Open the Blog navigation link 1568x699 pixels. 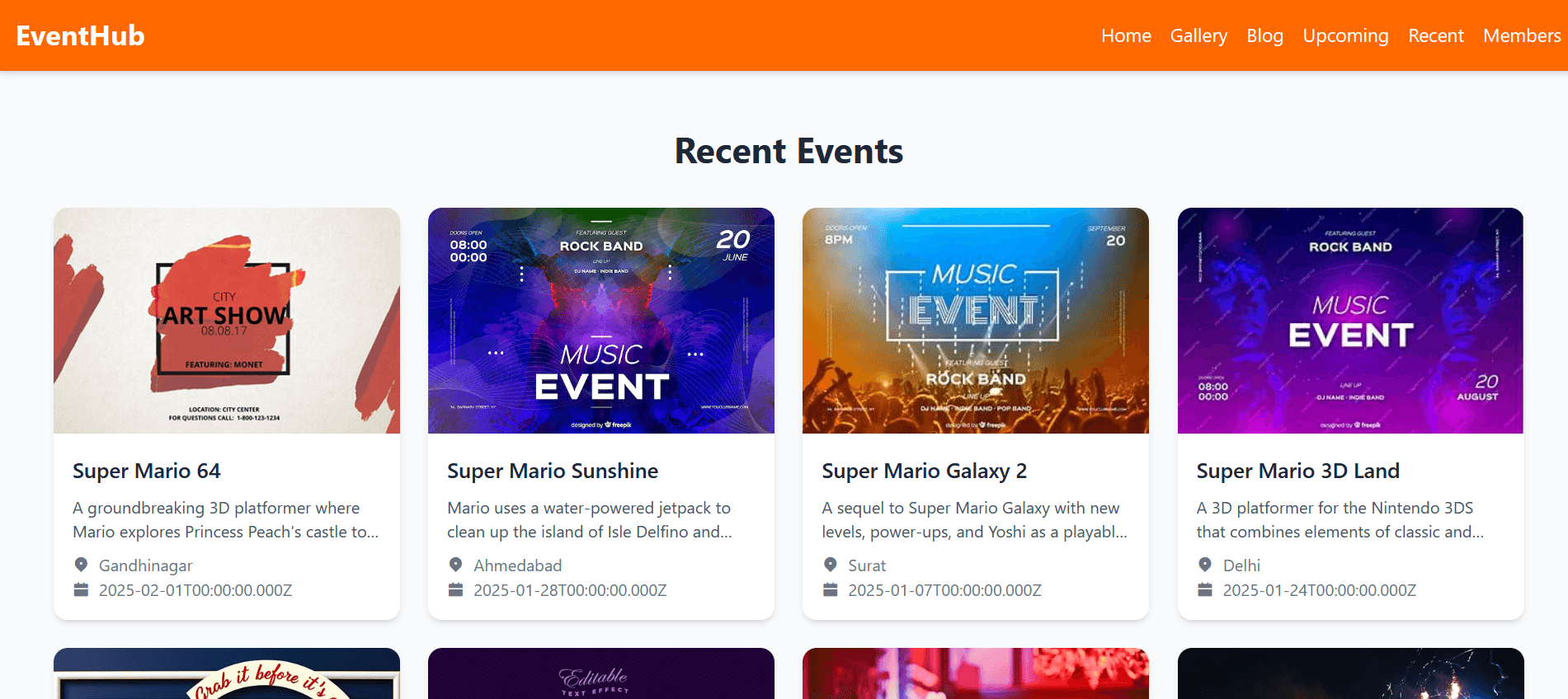point(1264,35)
